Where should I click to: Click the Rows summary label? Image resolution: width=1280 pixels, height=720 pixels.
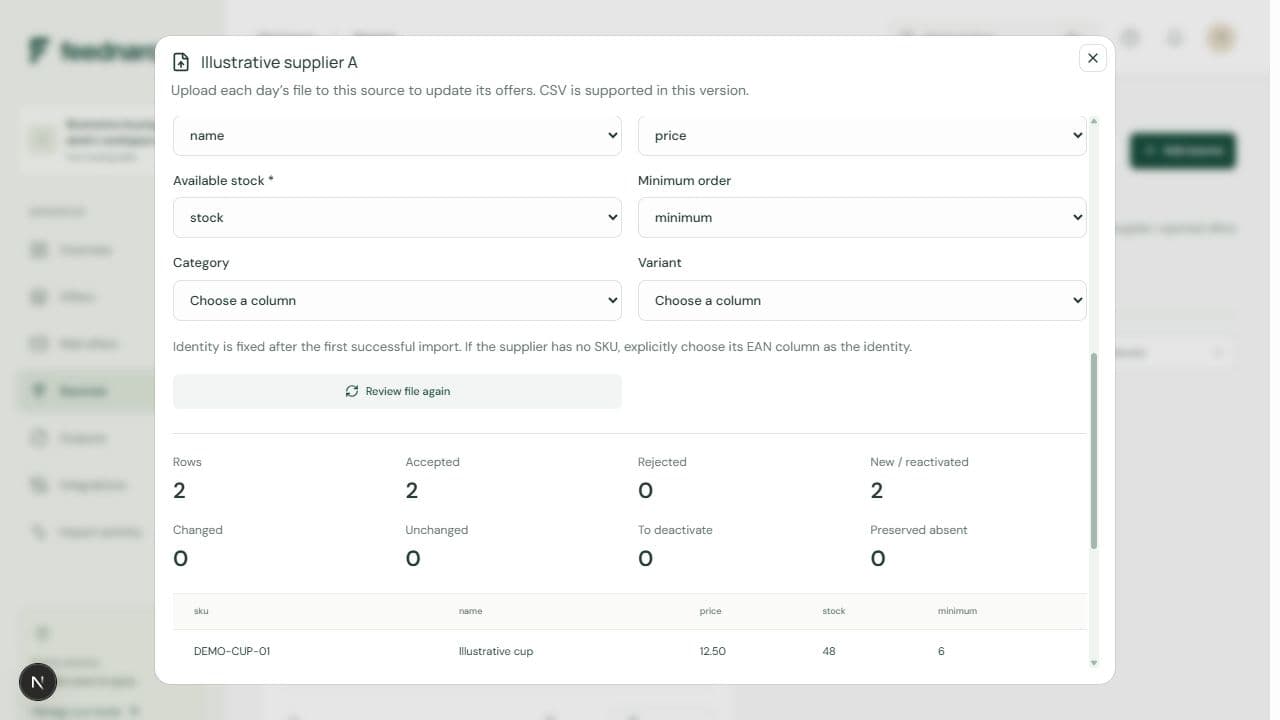187,462
